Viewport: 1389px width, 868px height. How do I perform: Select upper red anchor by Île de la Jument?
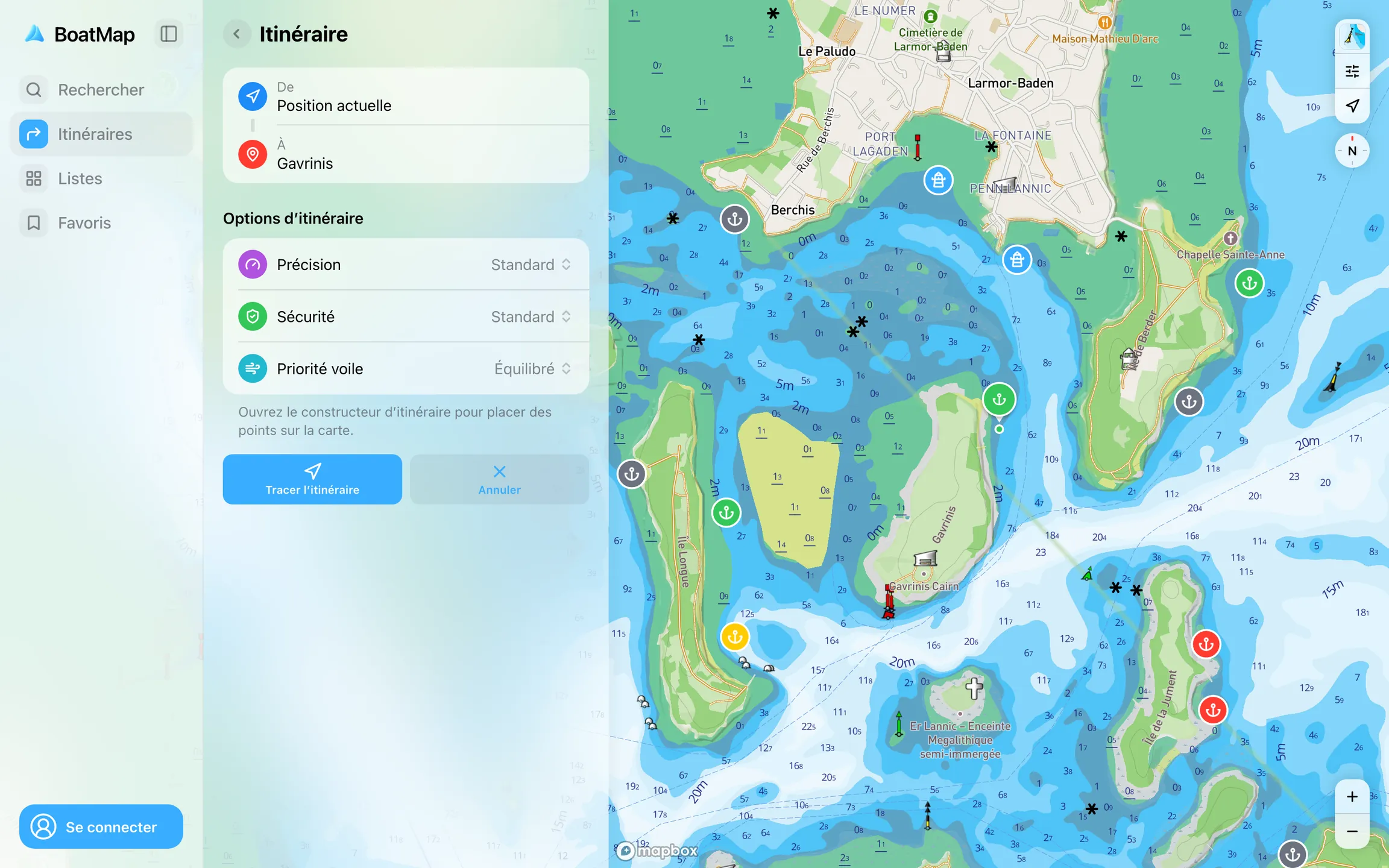click(x=1206, y=644)
